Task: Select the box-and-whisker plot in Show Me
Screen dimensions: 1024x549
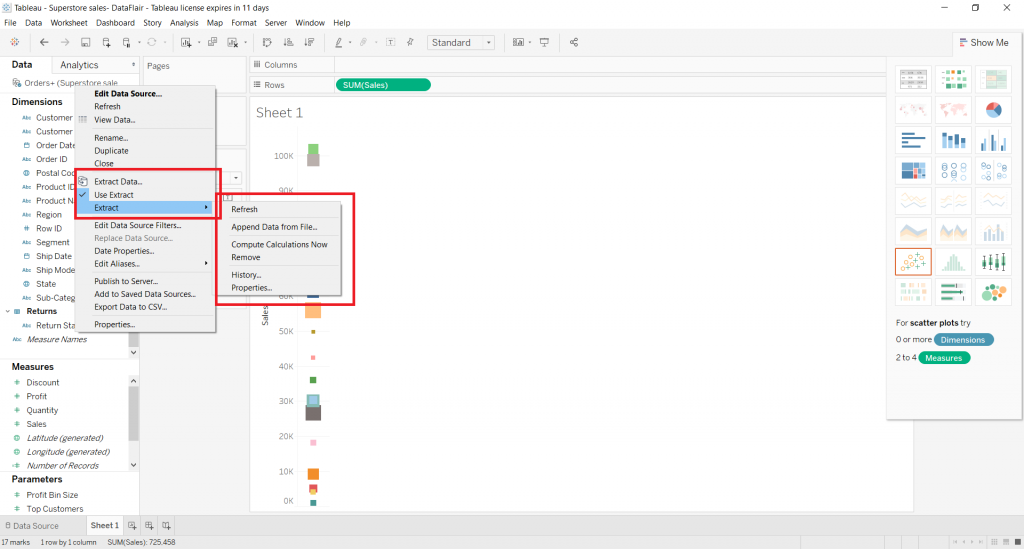Action: (993, 262)
